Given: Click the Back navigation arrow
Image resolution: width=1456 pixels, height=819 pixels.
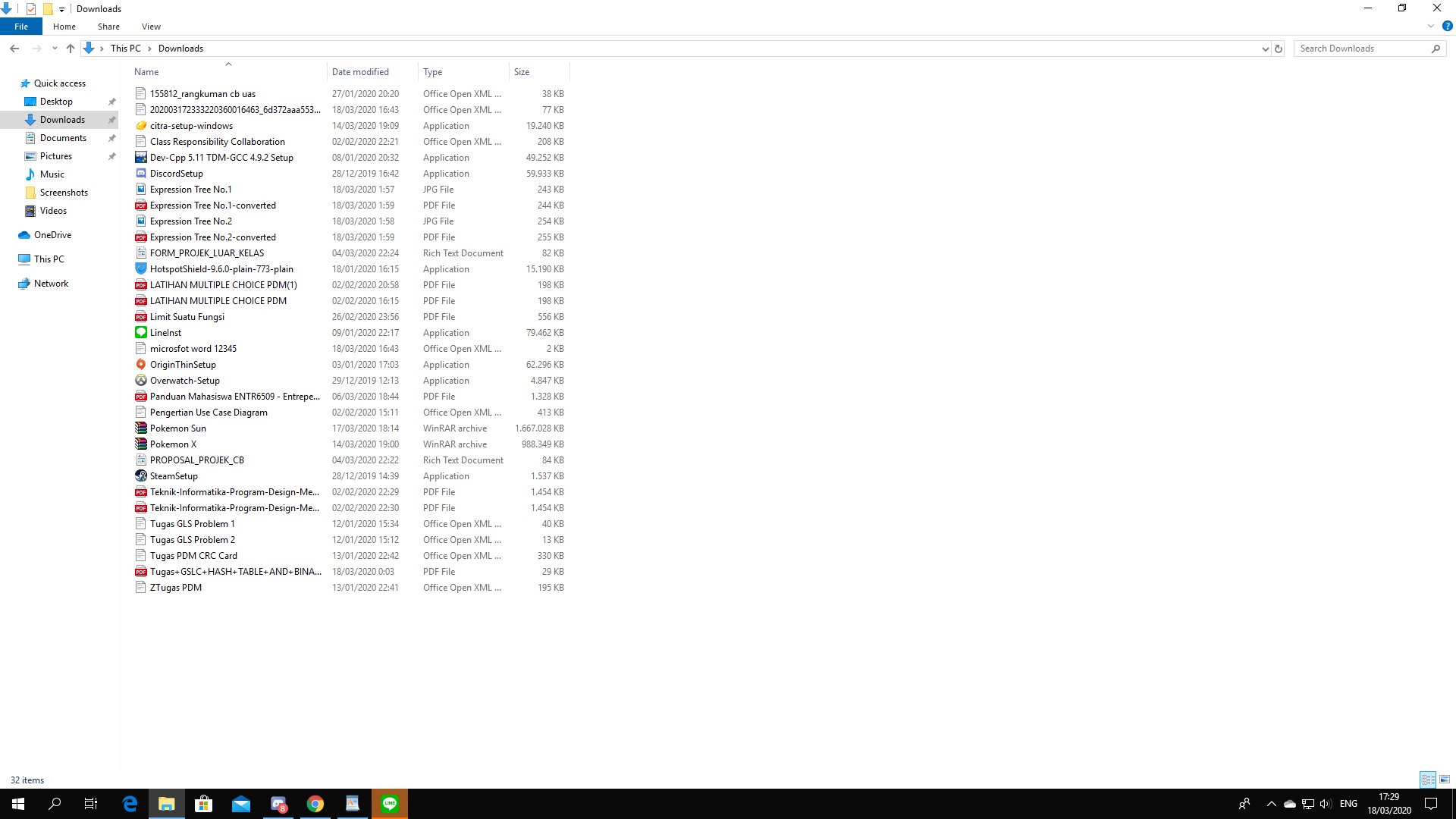Looking at the screenshot, I should click(14, 49).
